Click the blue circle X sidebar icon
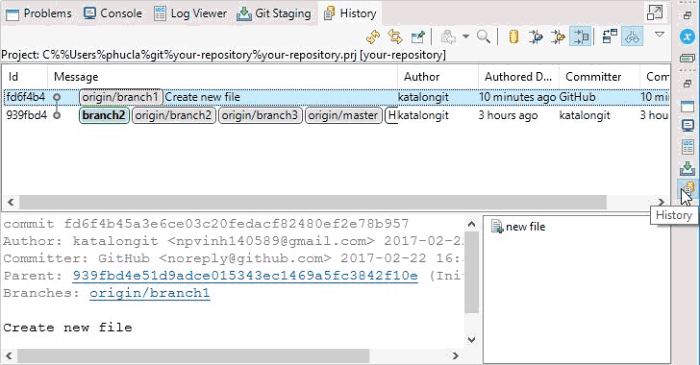 (x=688, y=37)
